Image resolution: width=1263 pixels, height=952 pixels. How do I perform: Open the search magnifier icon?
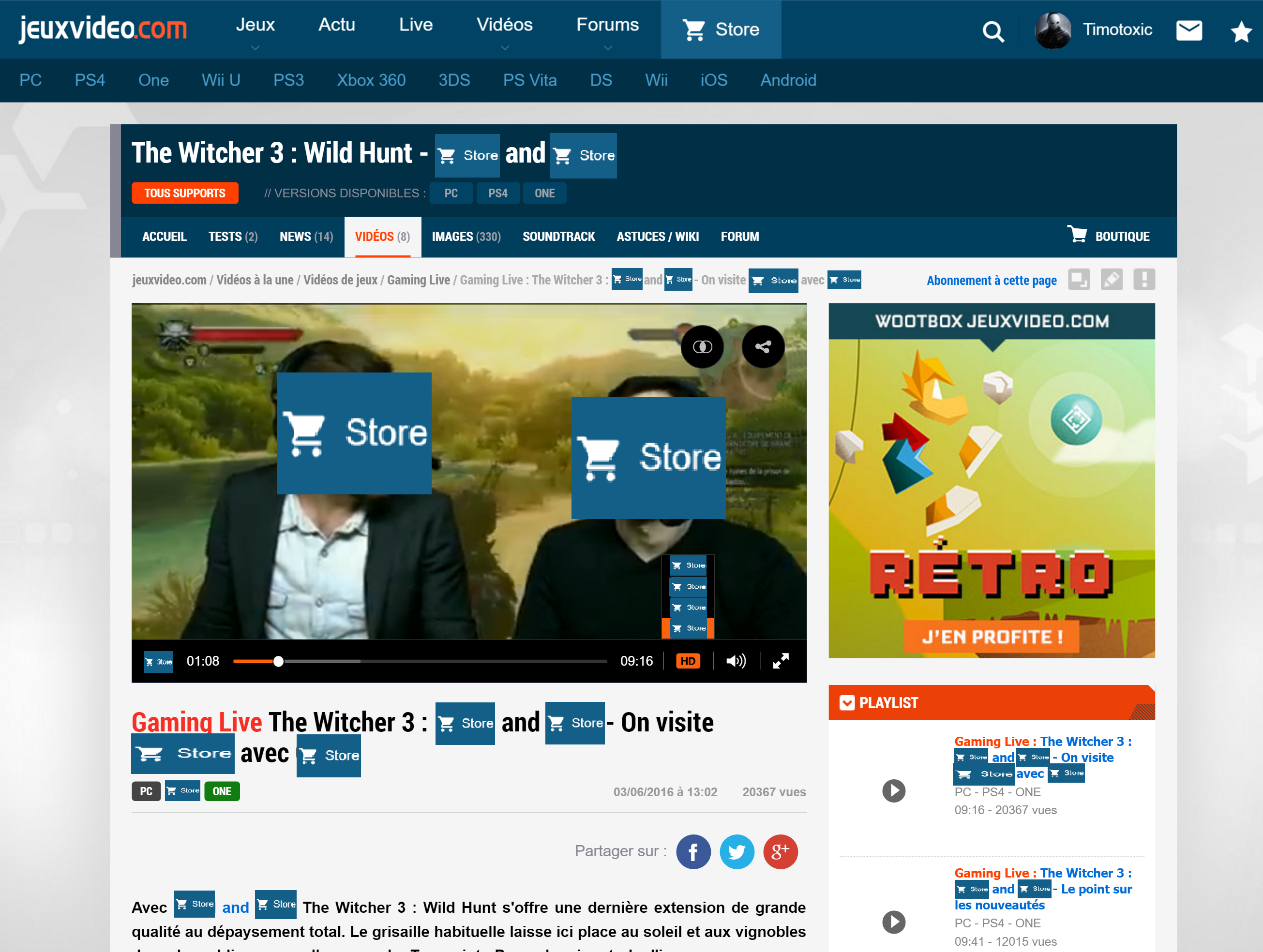[x=993, y=31]
